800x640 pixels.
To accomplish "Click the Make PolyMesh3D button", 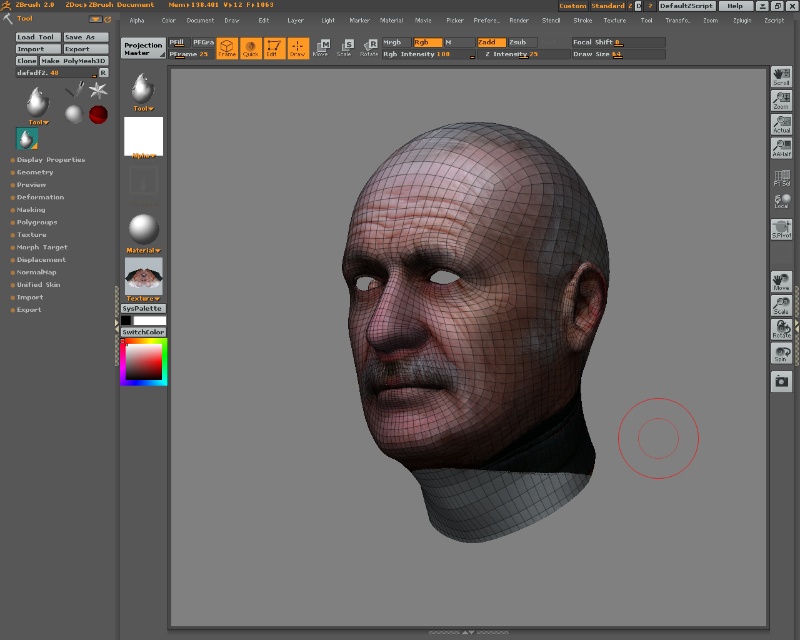I will pyautogui.click(x=74, y=61).
